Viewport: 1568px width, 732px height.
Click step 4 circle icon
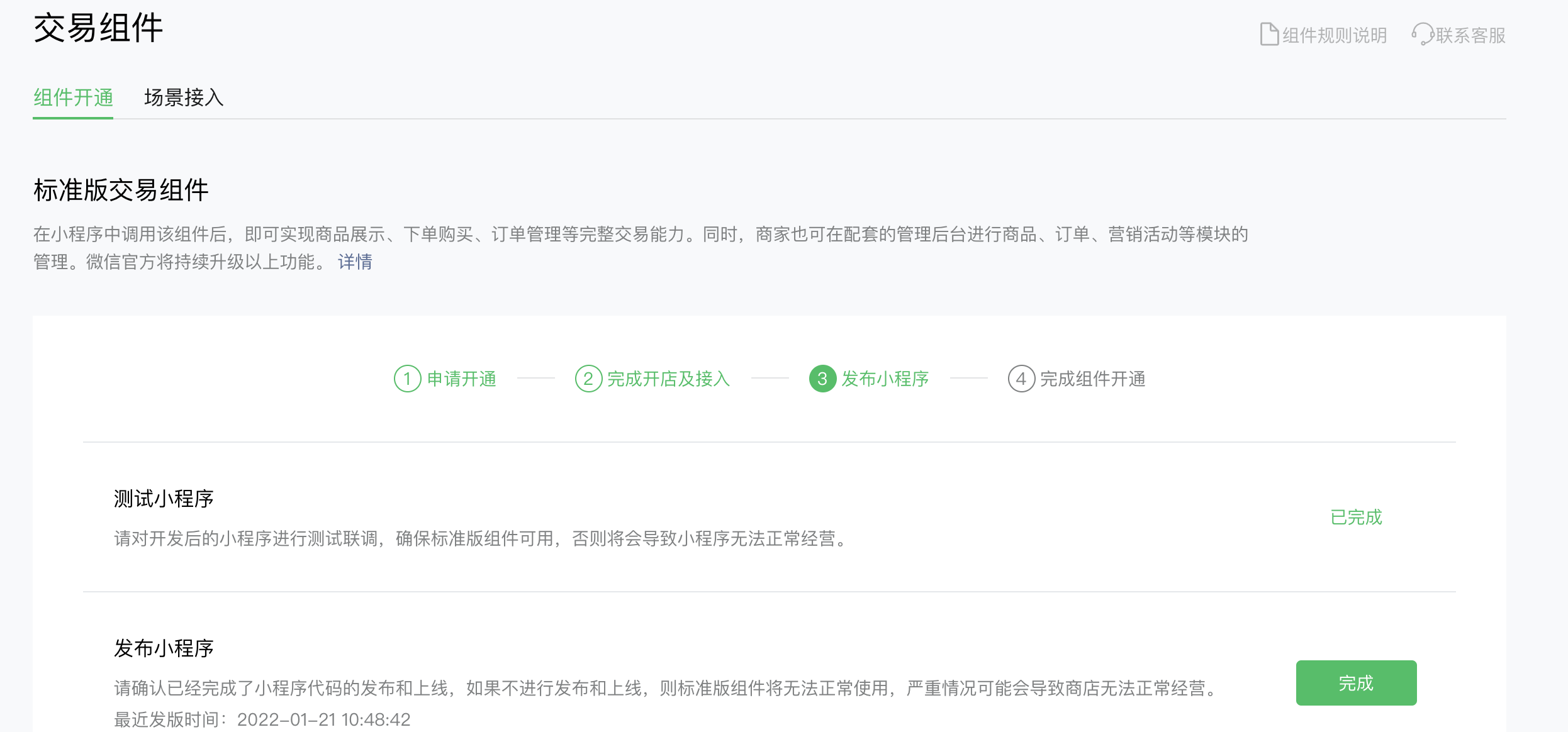pyautogui.click(x=1021, y=379)
